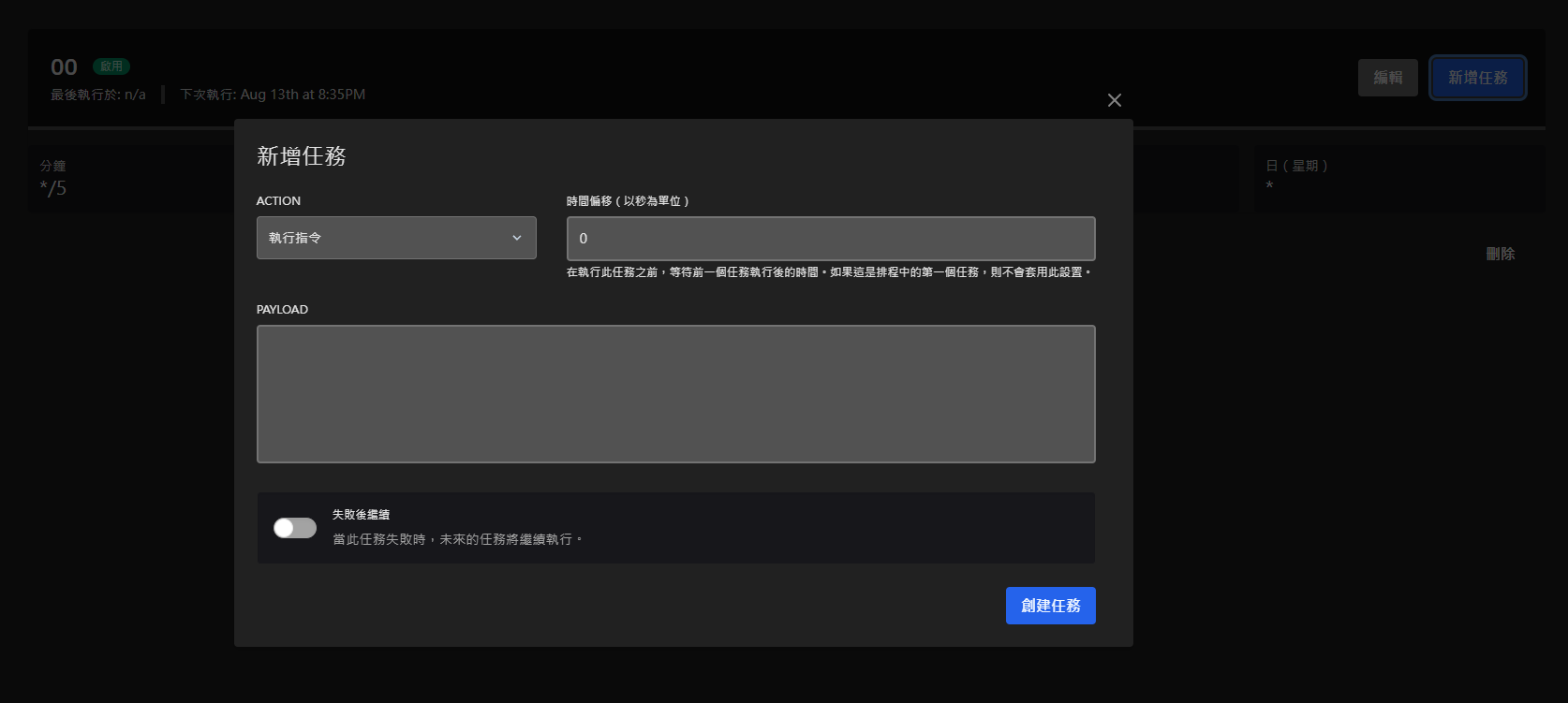Click the 新增任務 button in the header
This screenshot has width=1568, height=703.
tap(1477, 78)
